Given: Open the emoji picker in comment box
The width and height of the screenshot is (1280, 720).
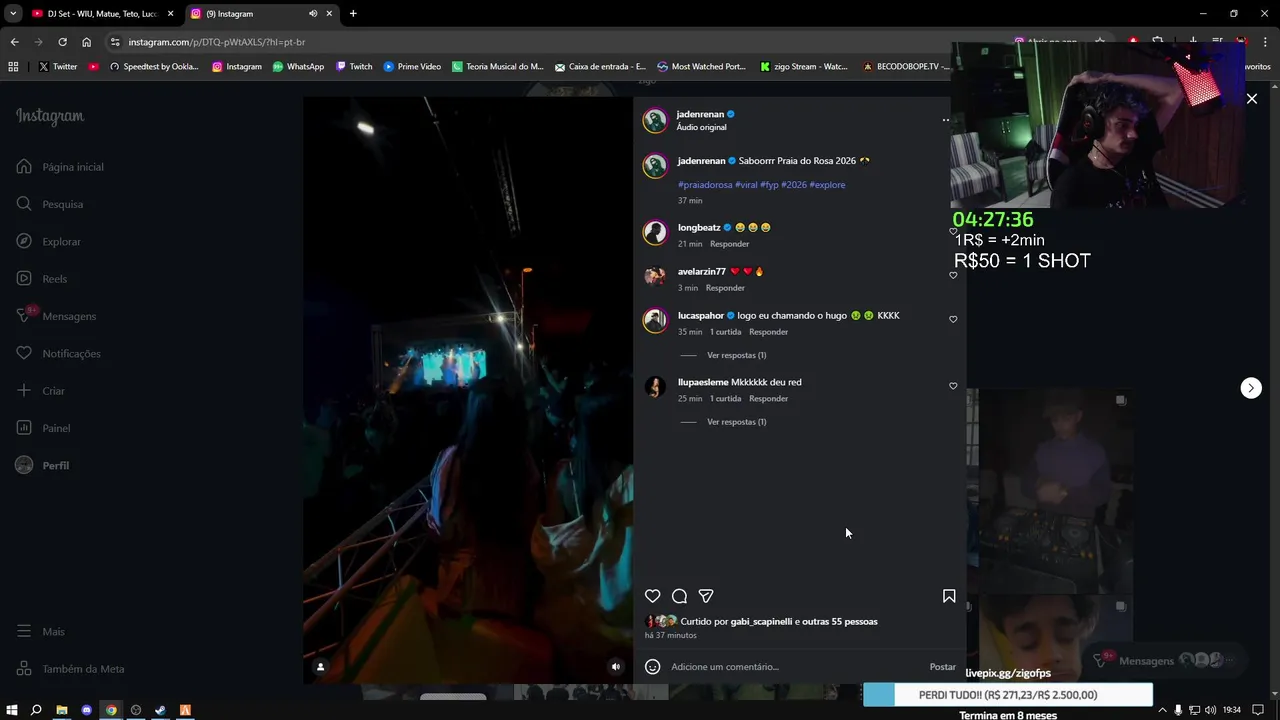Looking at the screenshot, I should coord(652,667).
